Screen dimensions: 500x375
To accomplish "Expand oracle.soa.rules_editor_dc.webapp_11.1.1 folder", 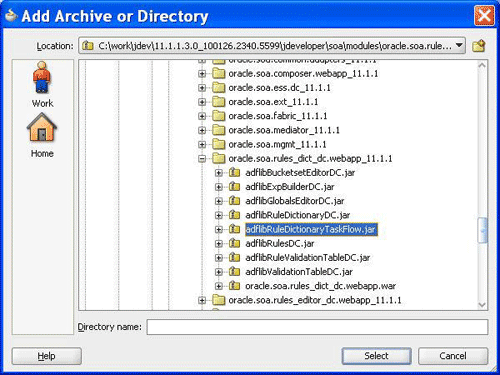I will click(x=202, y=300).
